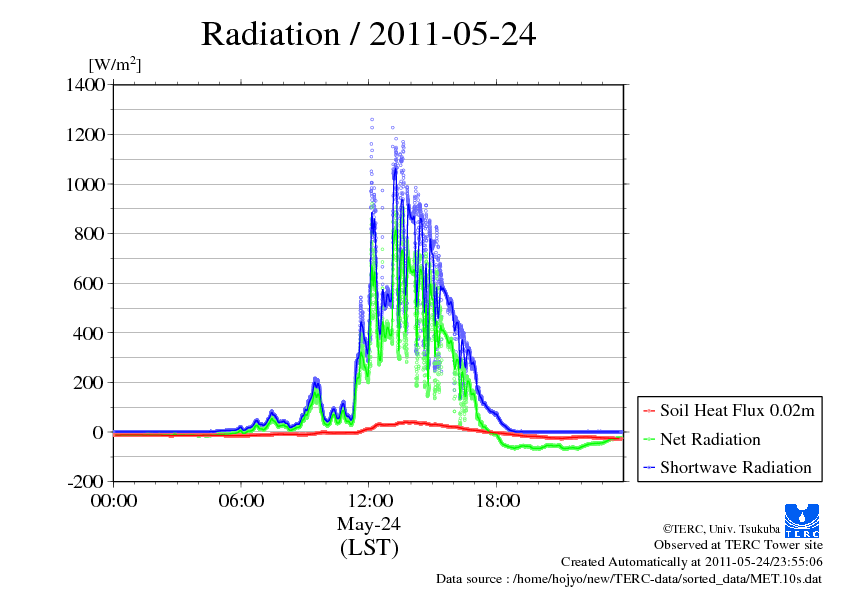The width and height of the screenshot is (842, 595).
Task: Click the y-axis label '800'
Action: pyautogui.click(x=89, y=234)
